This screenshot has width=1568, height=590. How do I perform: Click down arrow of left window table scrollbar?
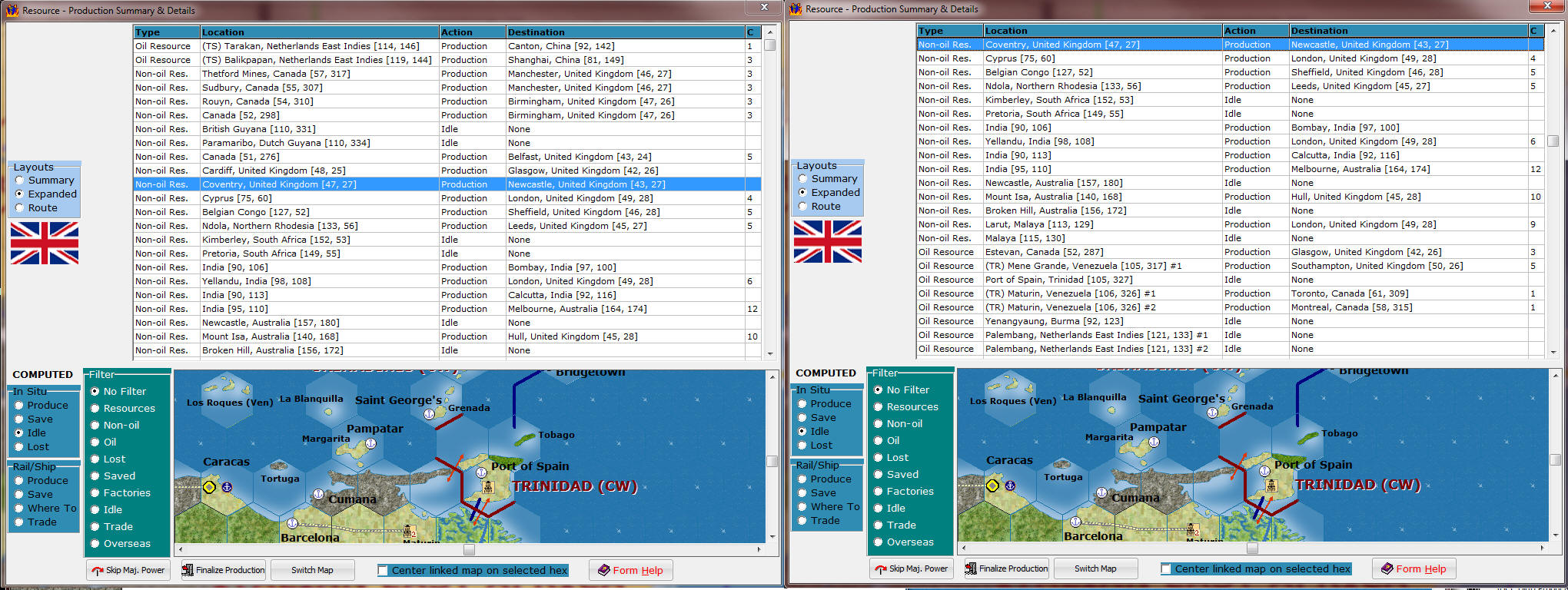click(x=770, y=353)
